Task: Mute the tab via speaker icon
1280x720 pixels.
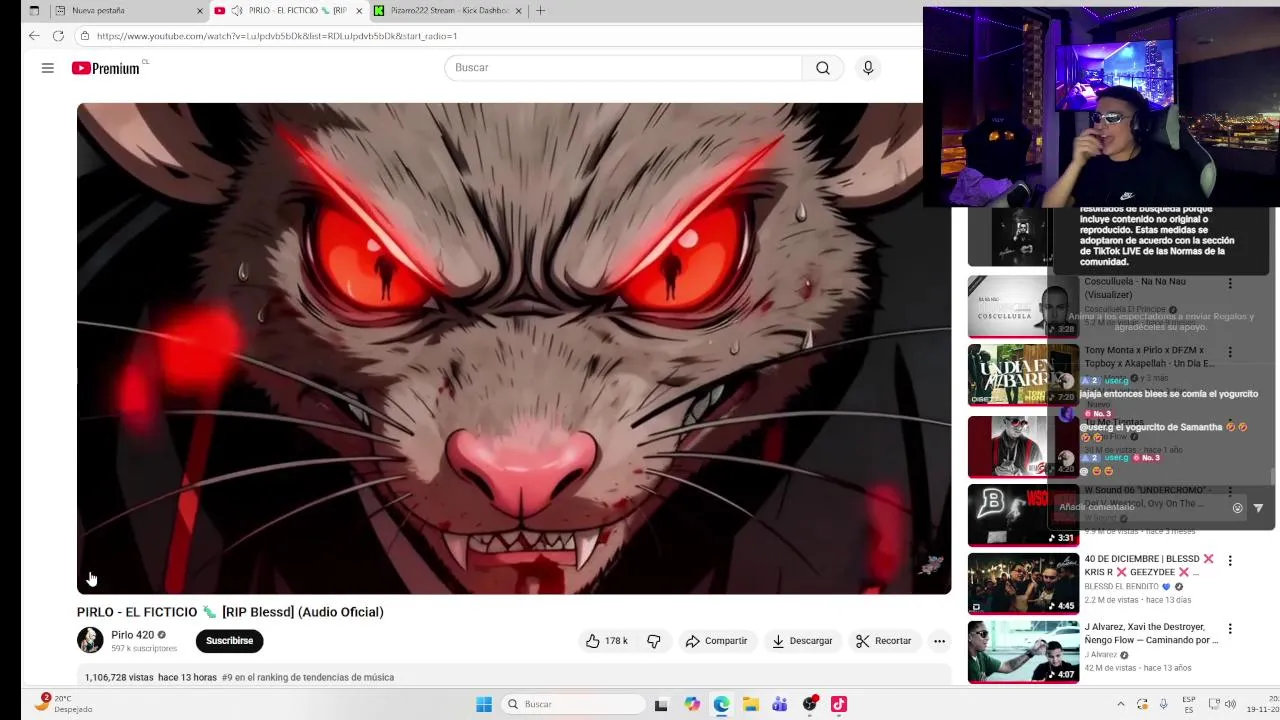Action: pyautogui.click(x=237, y=10)
